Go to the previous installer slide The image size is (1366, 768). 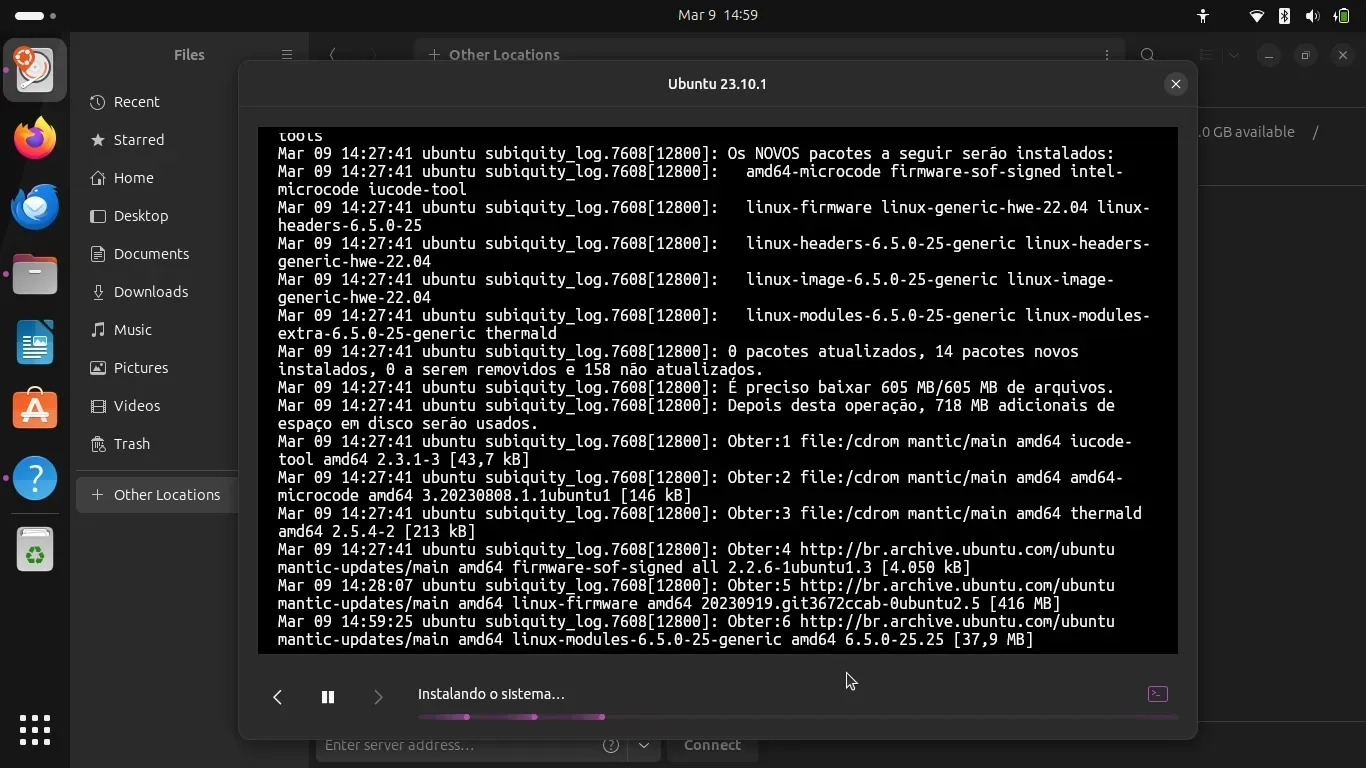[x=278, y=697]
